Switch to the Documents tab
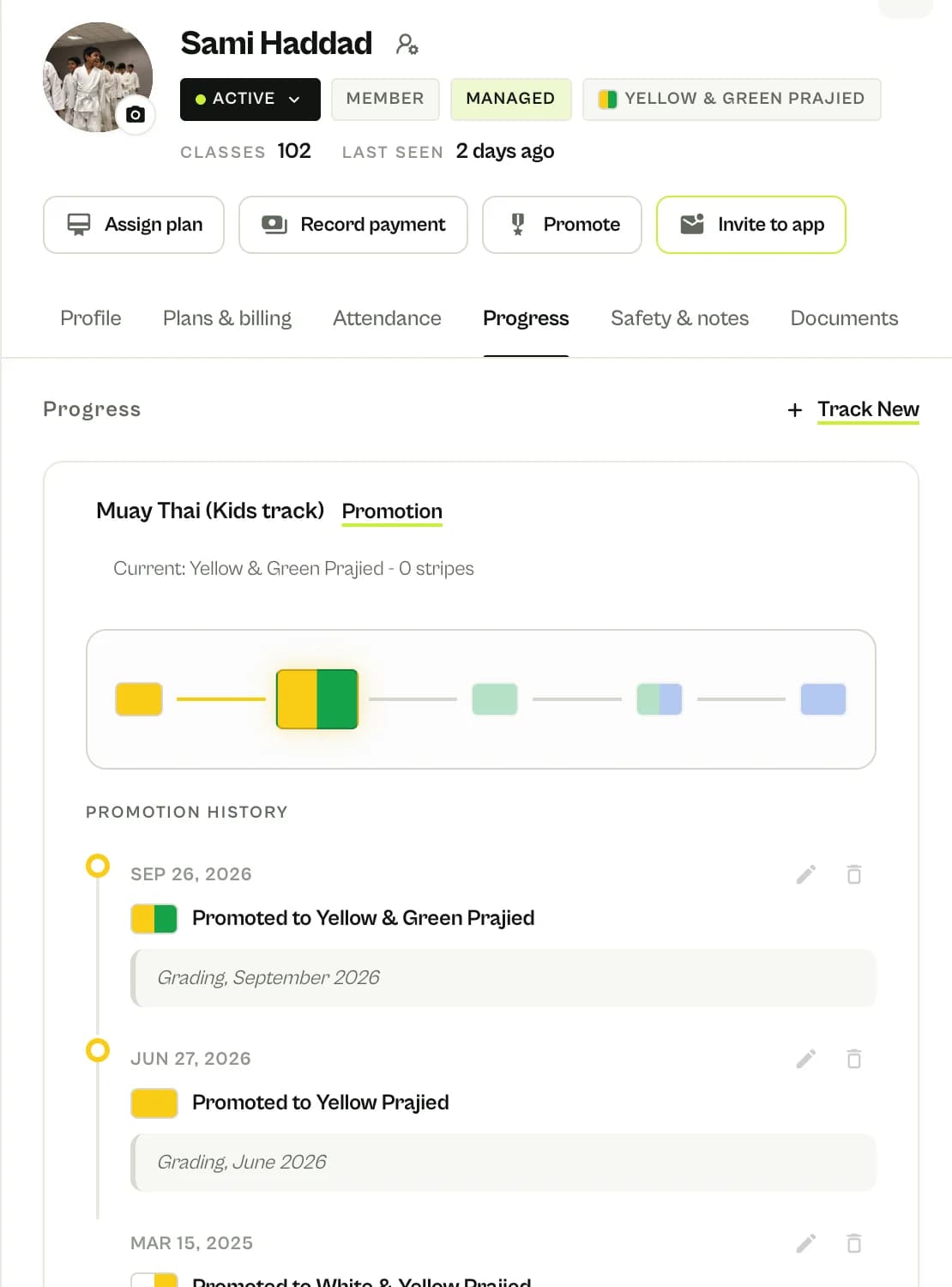 coord(844,318)
